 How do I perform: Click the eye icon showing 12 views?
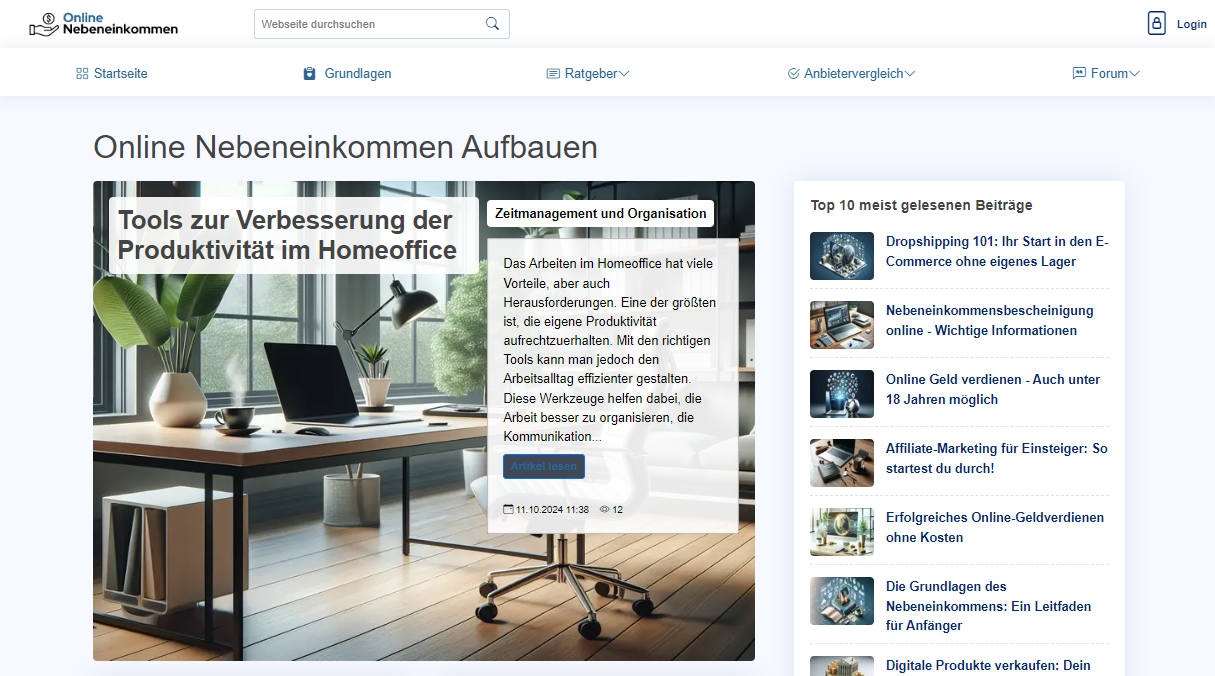(x=604, y=509)
